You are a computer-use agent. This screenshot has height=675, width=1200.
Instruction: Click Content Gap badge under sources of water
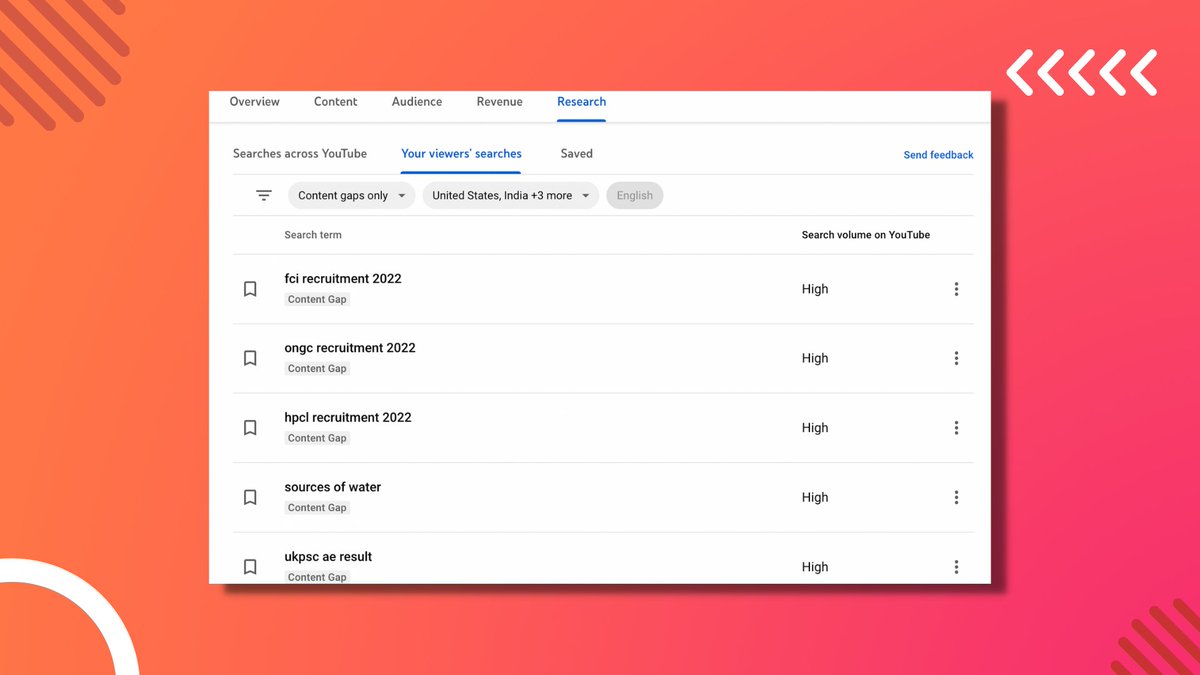click(317, 508)
